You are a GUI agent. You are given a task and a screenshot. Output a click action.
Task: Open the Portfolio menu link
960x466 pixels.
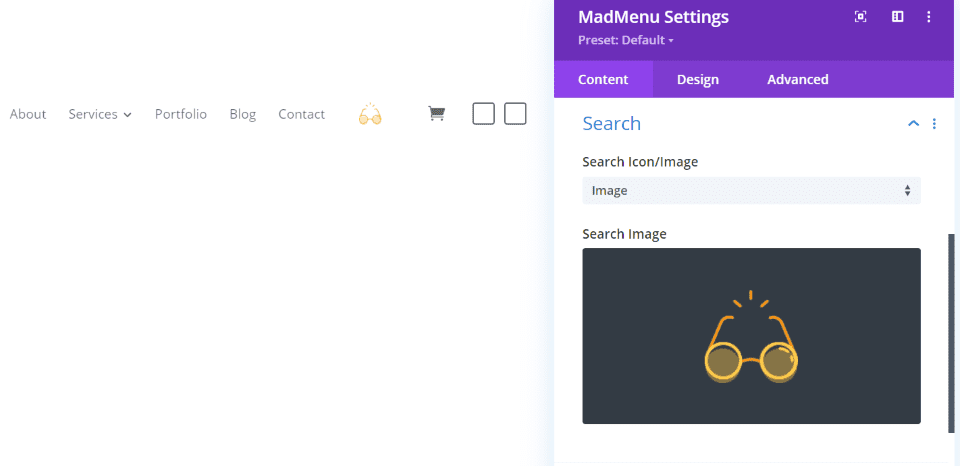coord(181,115)
